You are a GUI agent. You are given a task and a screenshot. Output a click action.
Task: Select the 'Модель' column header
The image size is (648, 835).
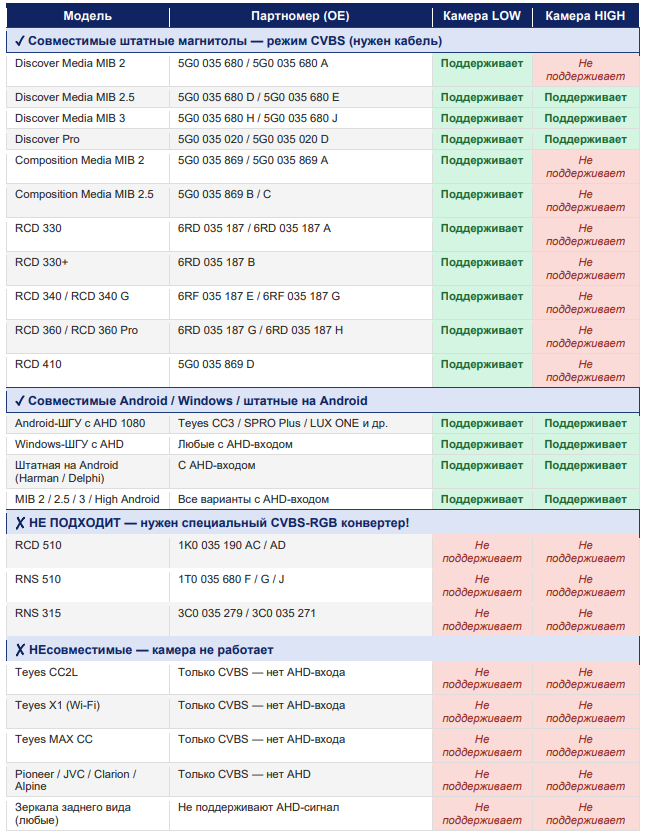[87, 16]
